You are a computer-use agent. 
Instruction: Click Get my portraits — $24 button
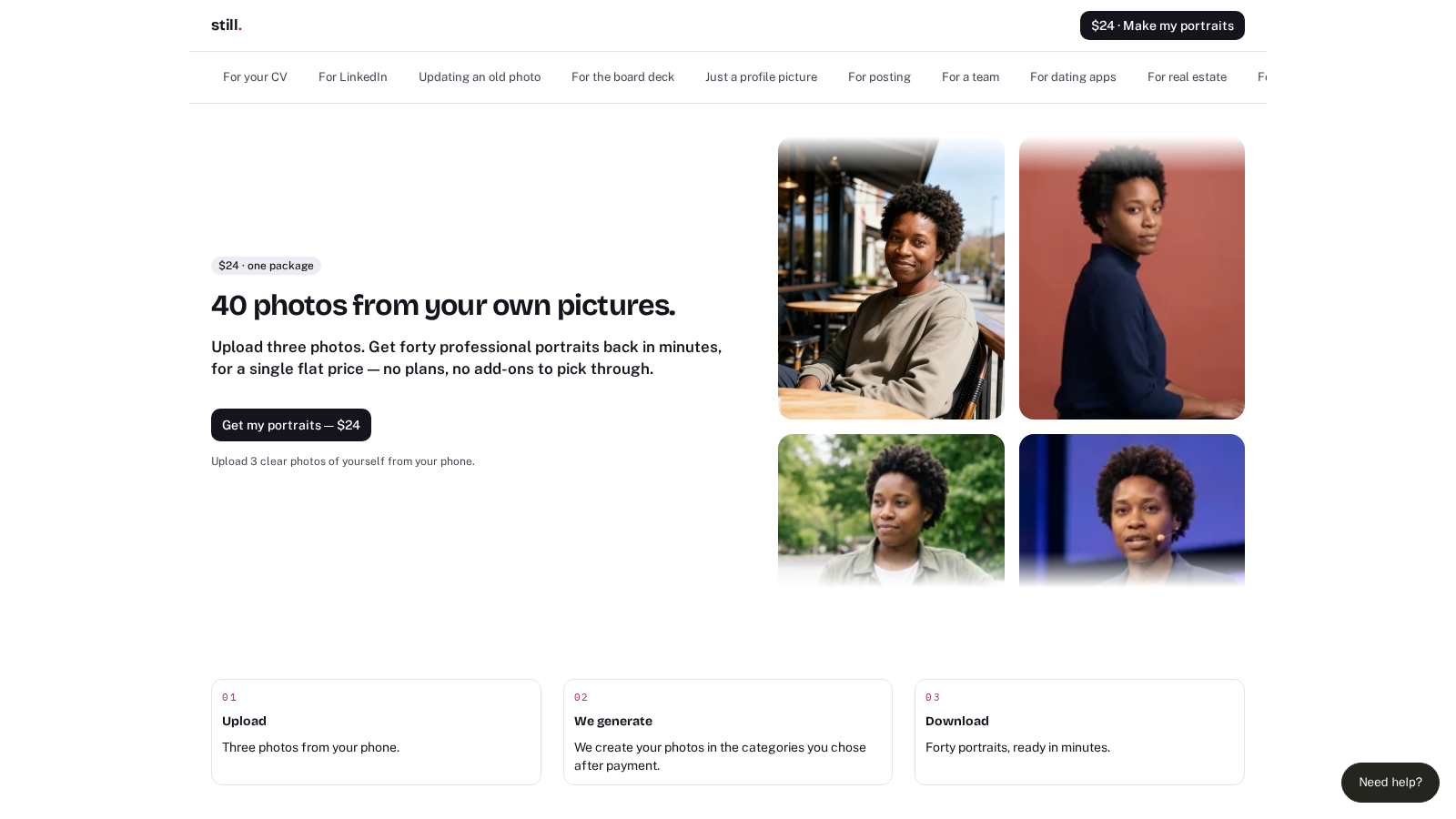coord(291,425)
